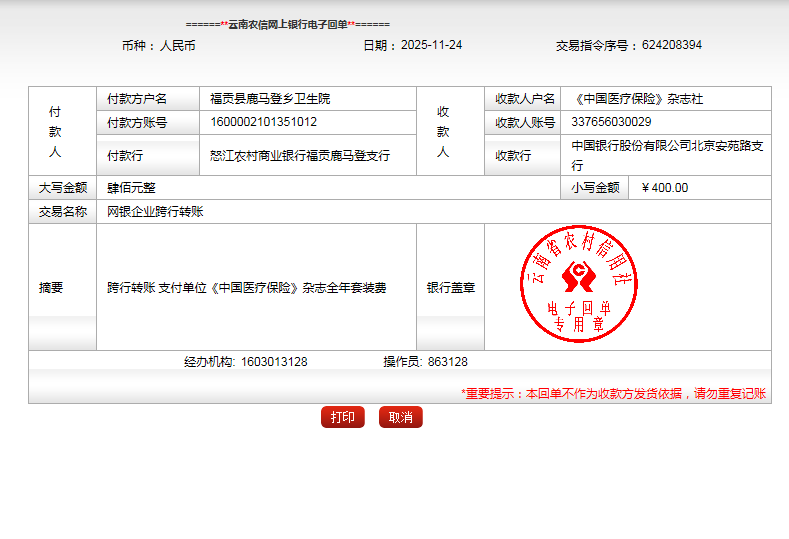The width and height of the screenshot is (789, 539).
Task: Click the amount in words 肆佰元整
Action: [131, 188]
